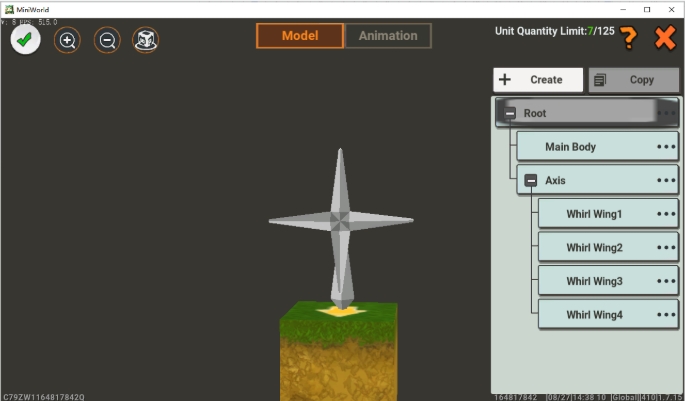
Task: Open help via the question mark icon
Action: [x=628, y=39]
